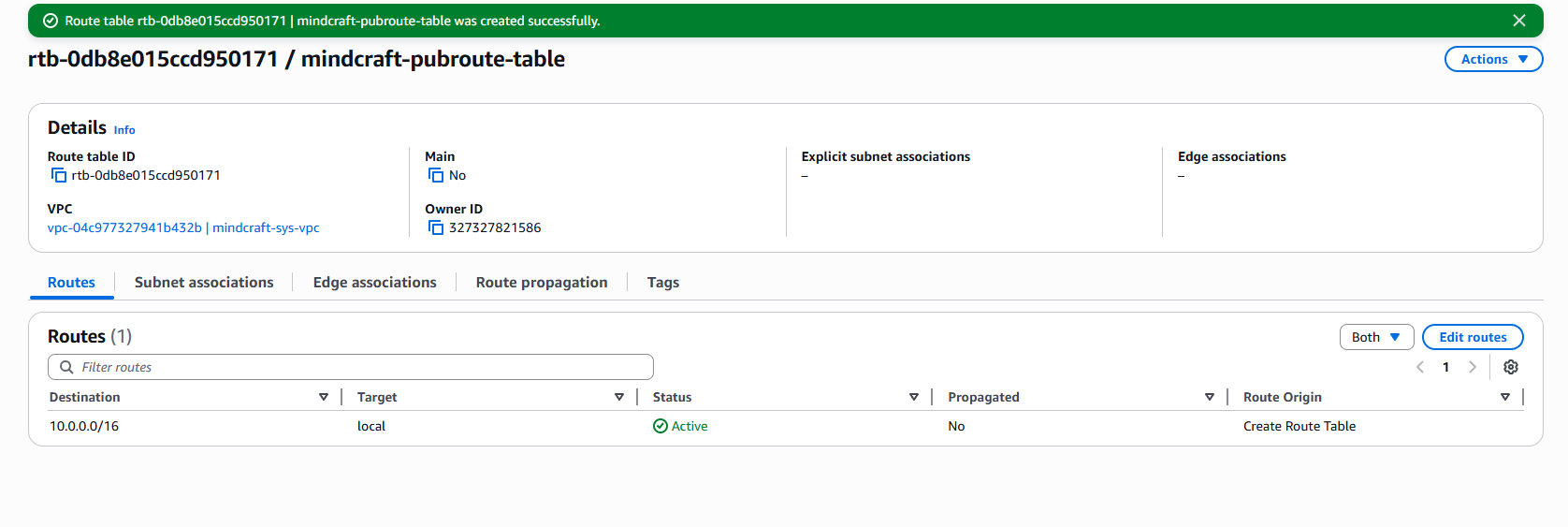This screenshot has height=527, width=1568.
Task: Select the Route propagation tab
Action: [x=542, y=283]
